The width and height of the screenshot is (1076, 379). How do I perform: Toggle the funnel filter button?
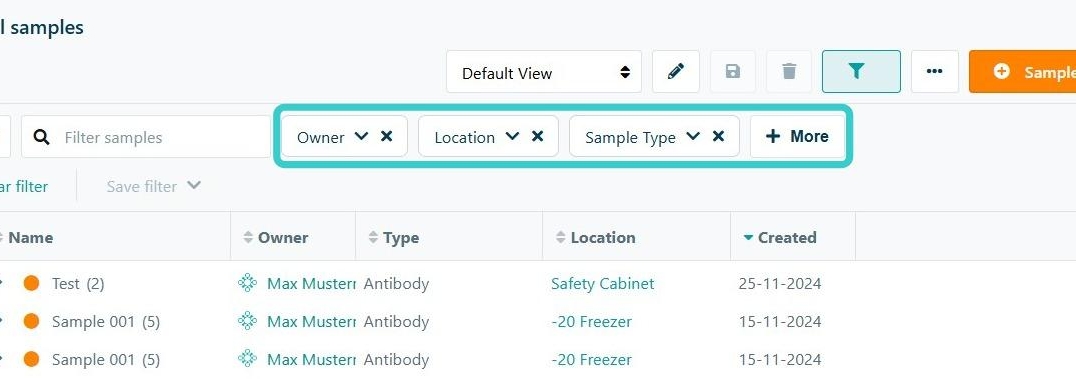[861, 71]
